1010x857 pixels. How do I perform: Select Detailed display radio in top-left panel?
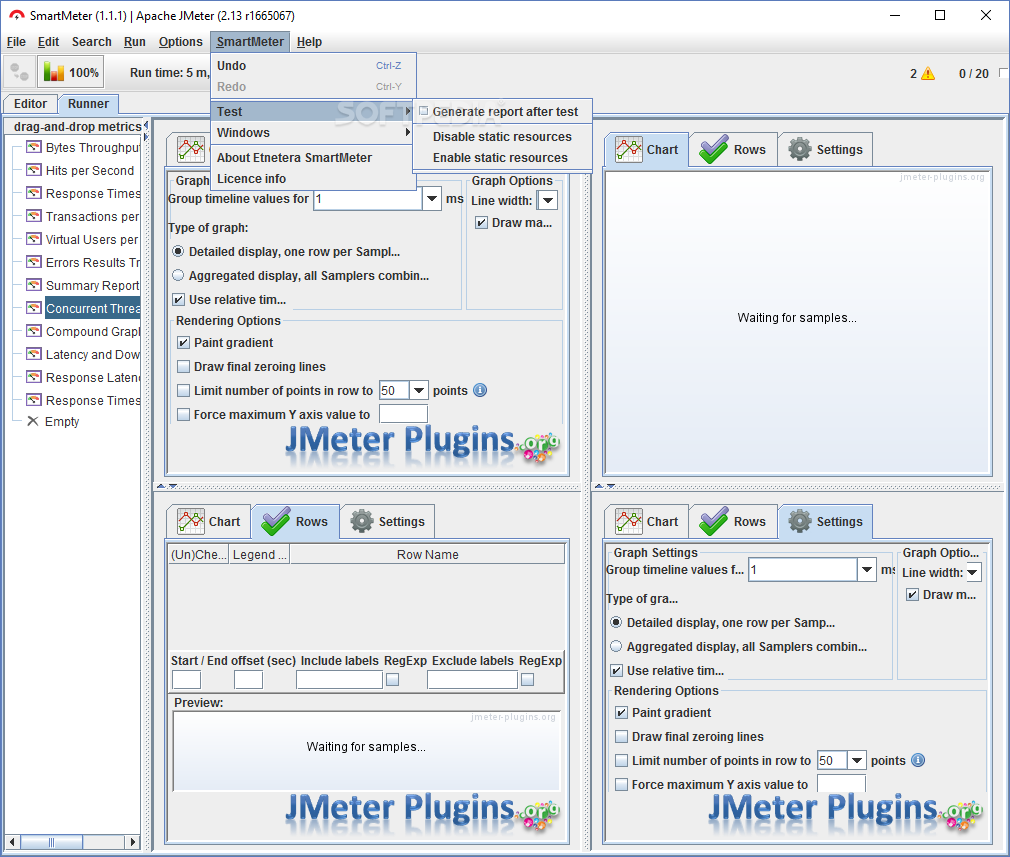(178, 251)
